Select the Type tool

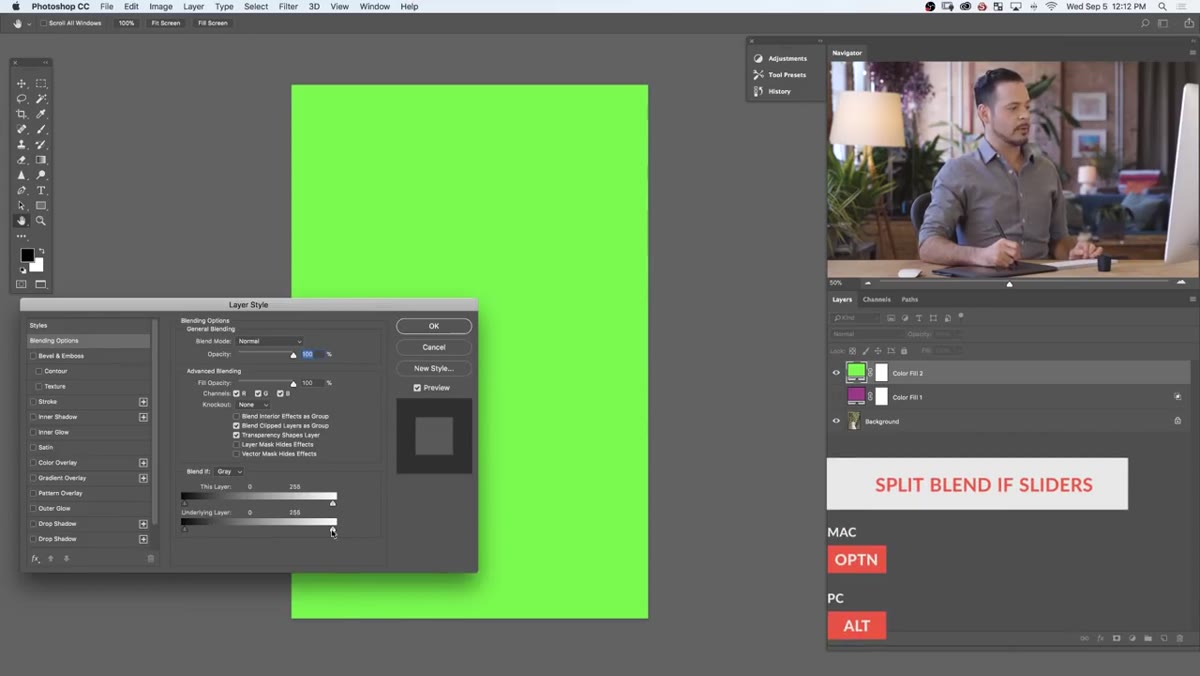41,190
